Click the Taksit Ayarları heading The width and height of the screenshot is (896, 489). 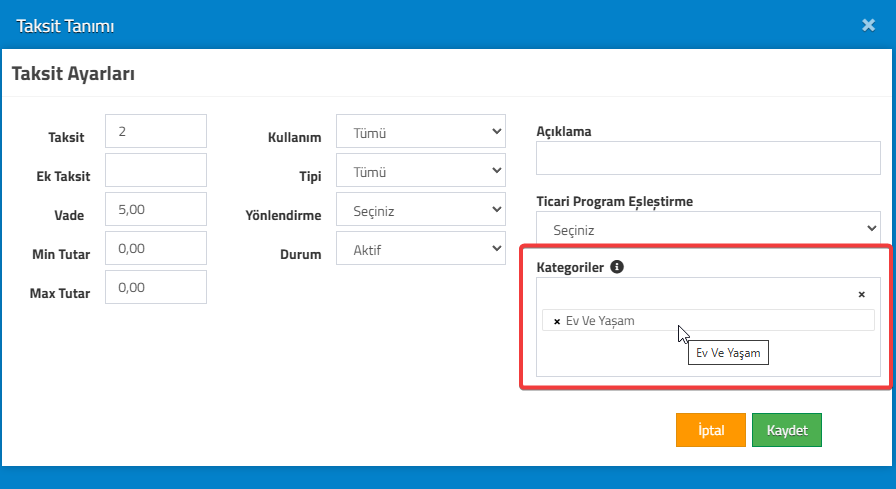73,73
